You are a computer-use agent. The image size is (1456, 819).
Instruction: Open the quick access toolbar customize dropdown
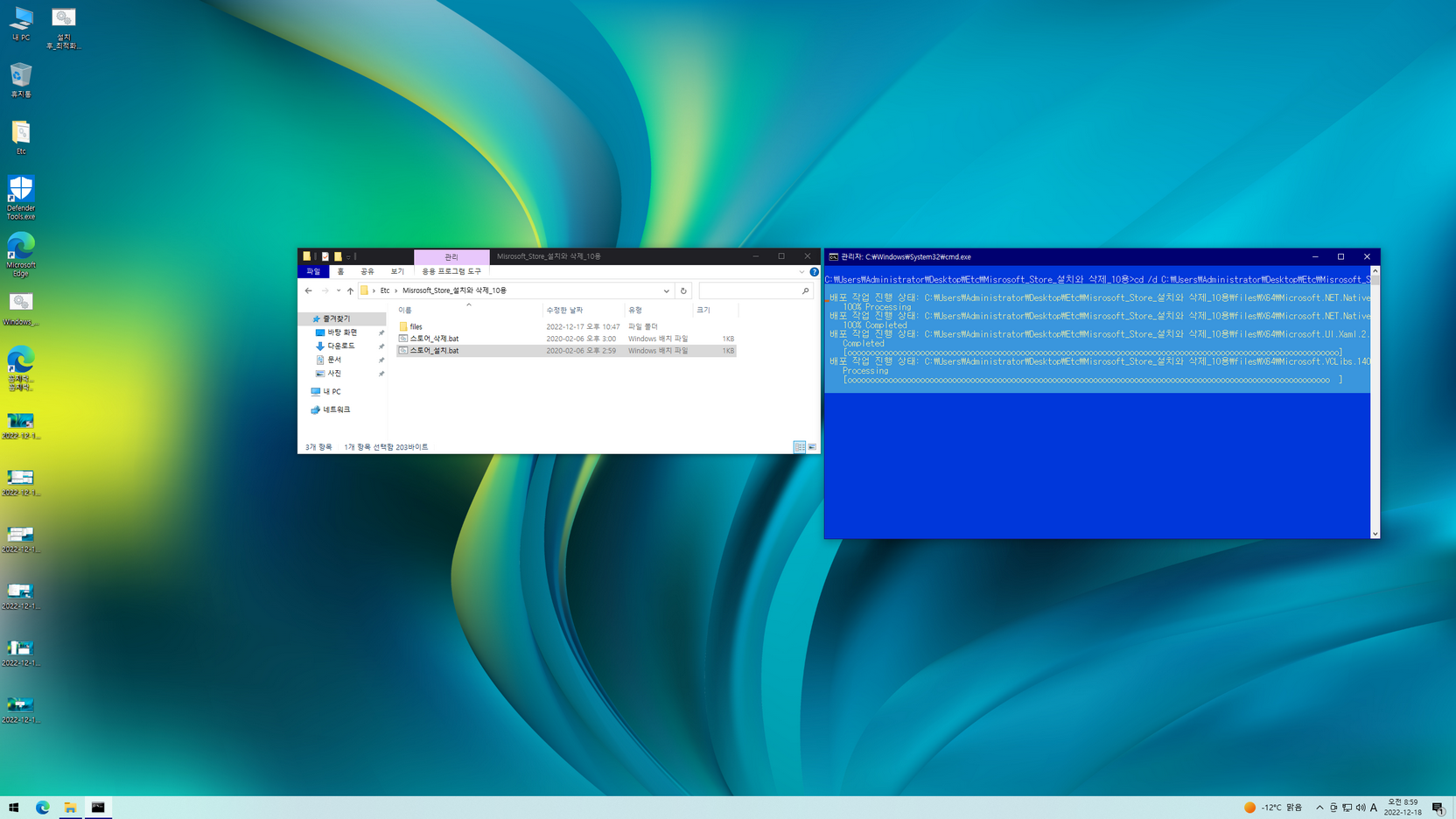348,256
